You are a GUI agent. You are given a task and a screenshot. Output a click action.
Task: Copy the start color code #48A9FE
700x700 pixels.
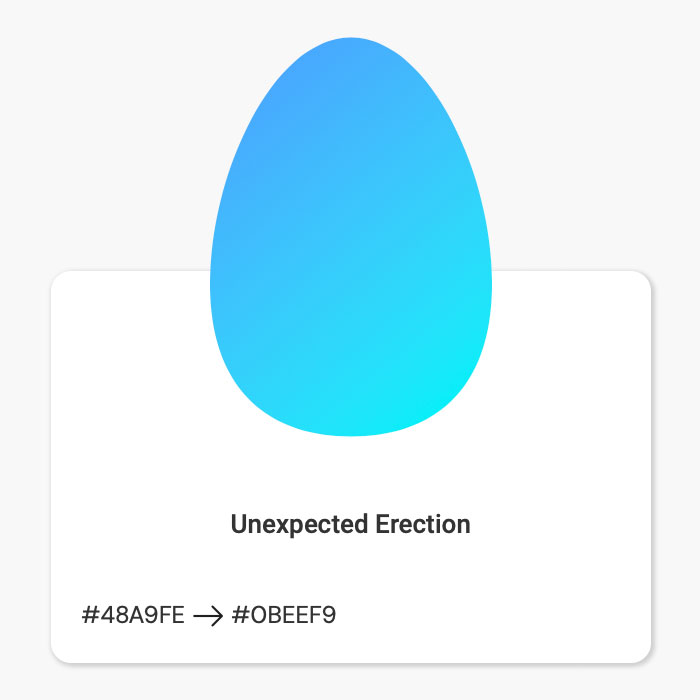tap(133, 615)
